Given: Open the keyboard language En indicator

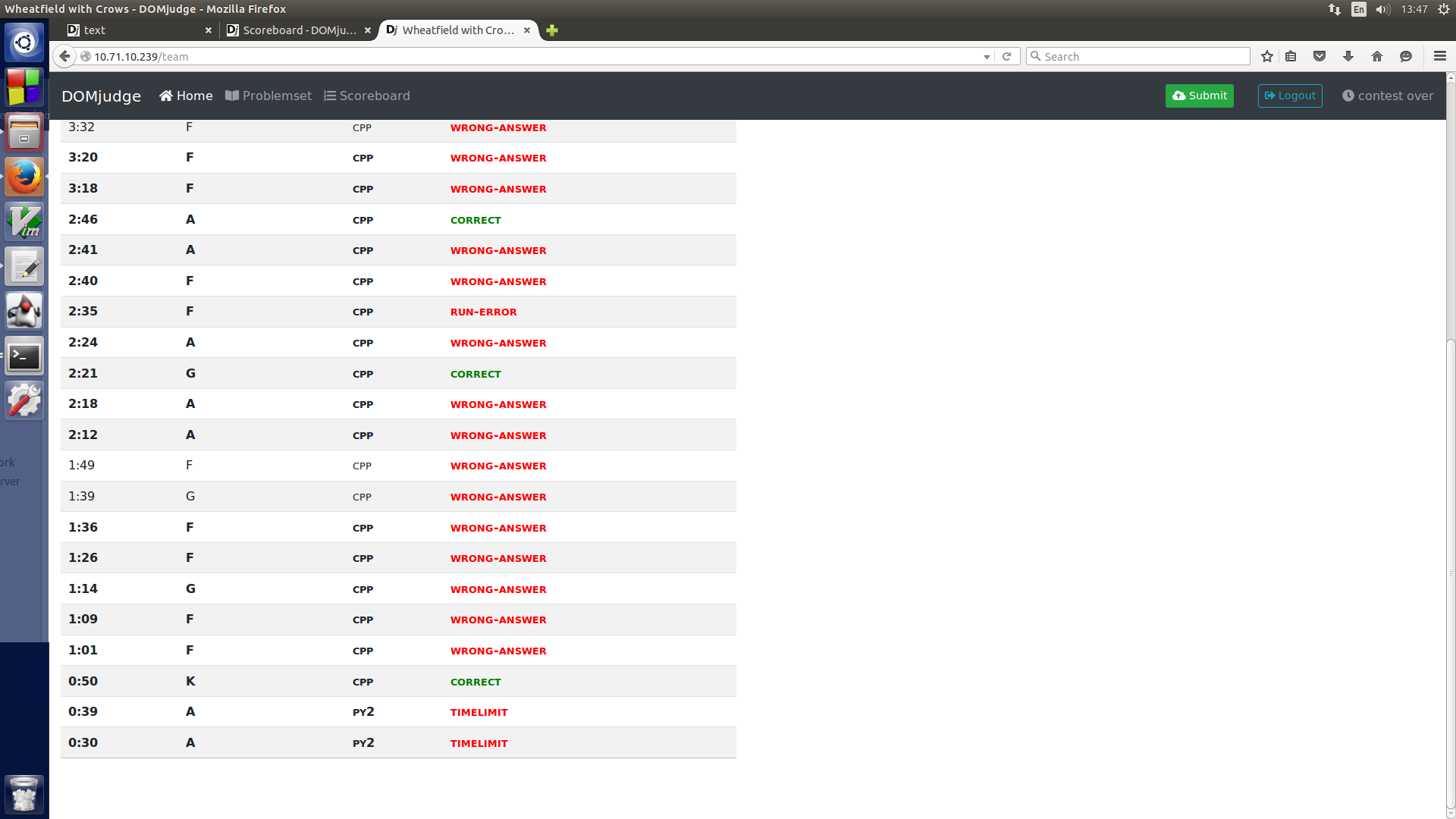Looking at the screenshot, I should [1358, 9].
